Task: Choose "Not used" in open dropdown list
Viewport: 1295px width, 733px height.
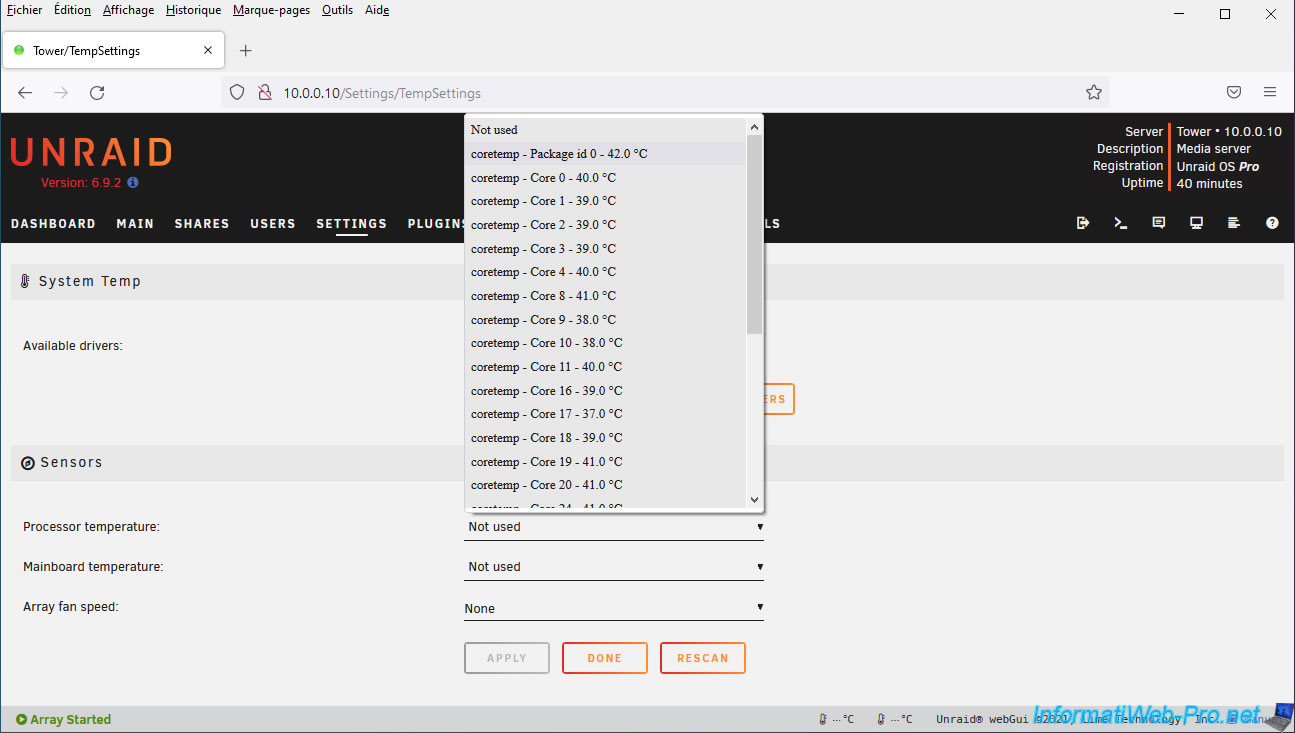Action: (x=494, y=130)
